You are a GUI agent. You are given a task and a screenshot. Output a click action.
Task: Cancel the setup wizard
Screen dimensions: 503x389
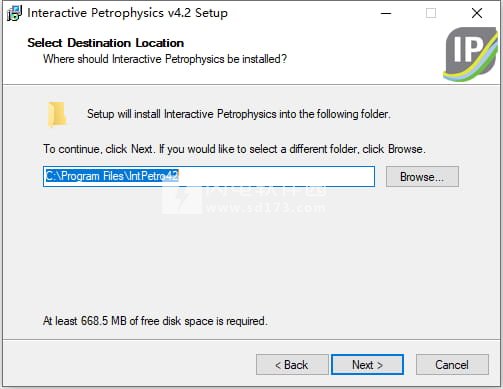452,364
